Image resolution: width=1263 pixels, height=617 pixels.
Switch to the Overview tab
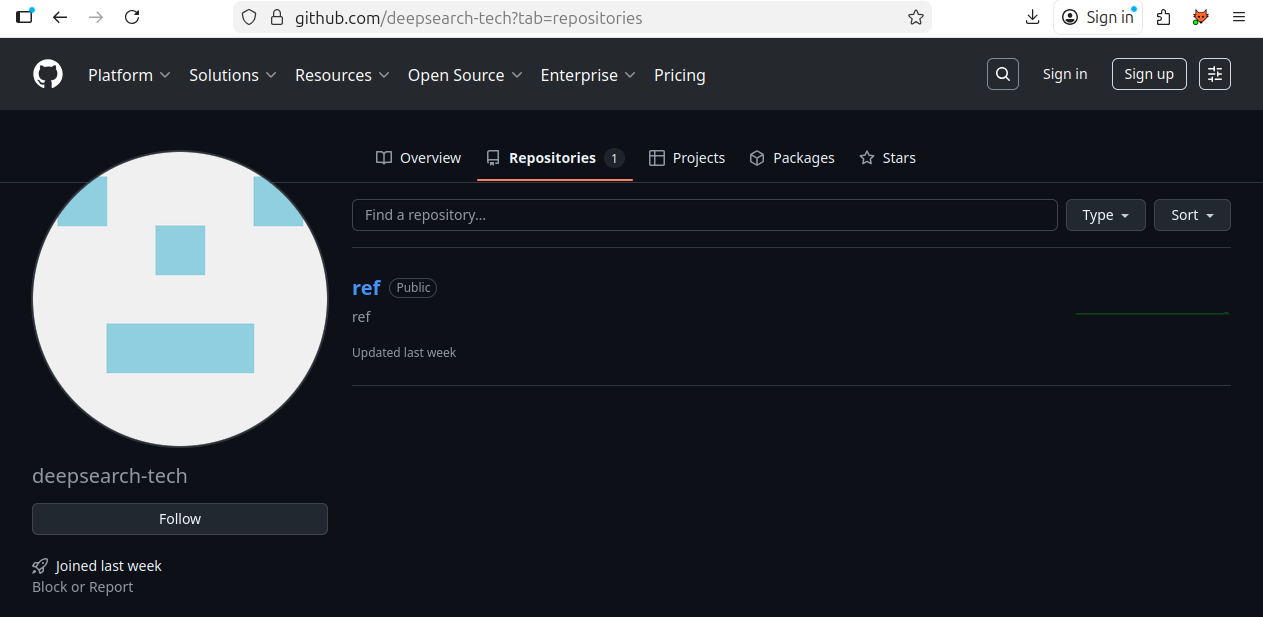pyautogui.click(x=418, y=158)
